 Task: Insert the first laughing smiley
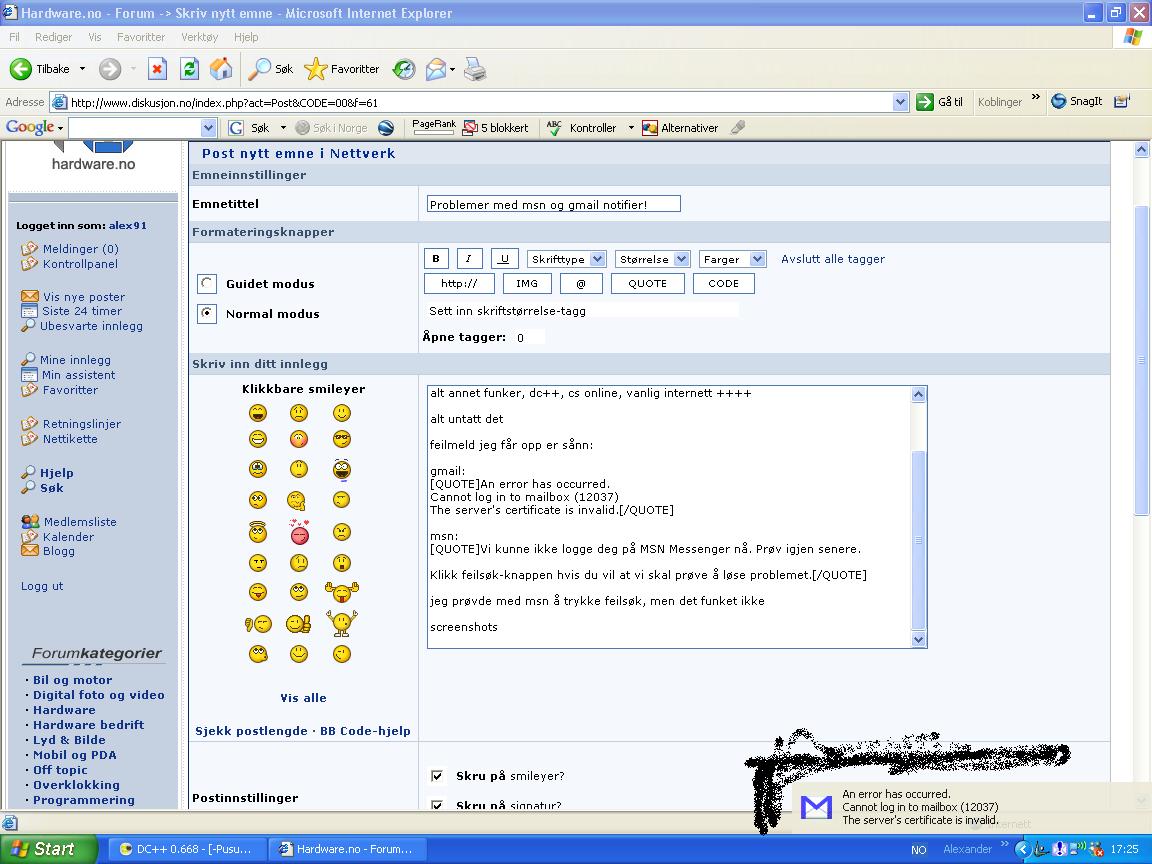(258, 413)
